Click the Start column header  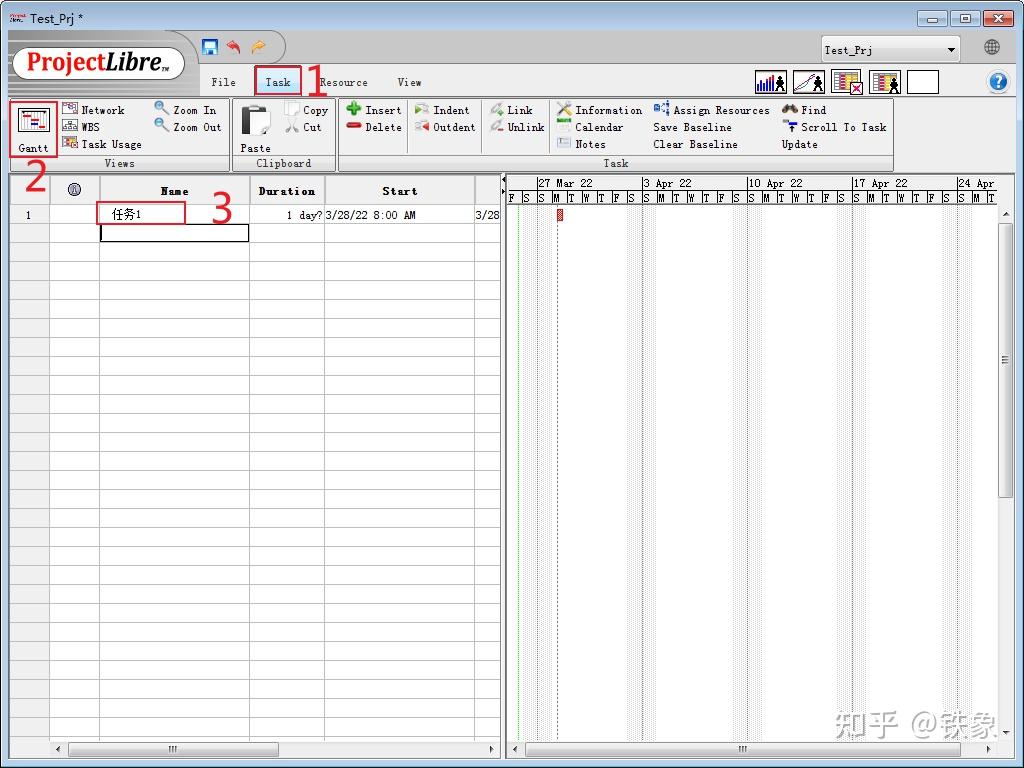click(400, 191)
